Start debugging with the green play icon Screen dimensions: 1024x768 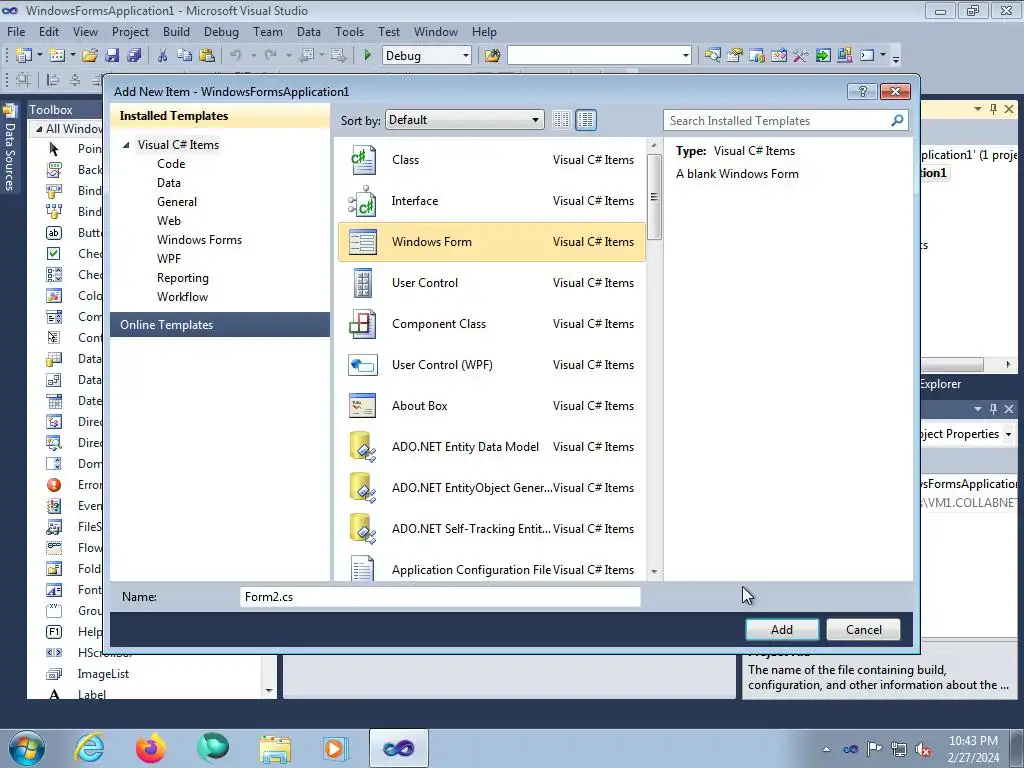[x=367, y=56]
